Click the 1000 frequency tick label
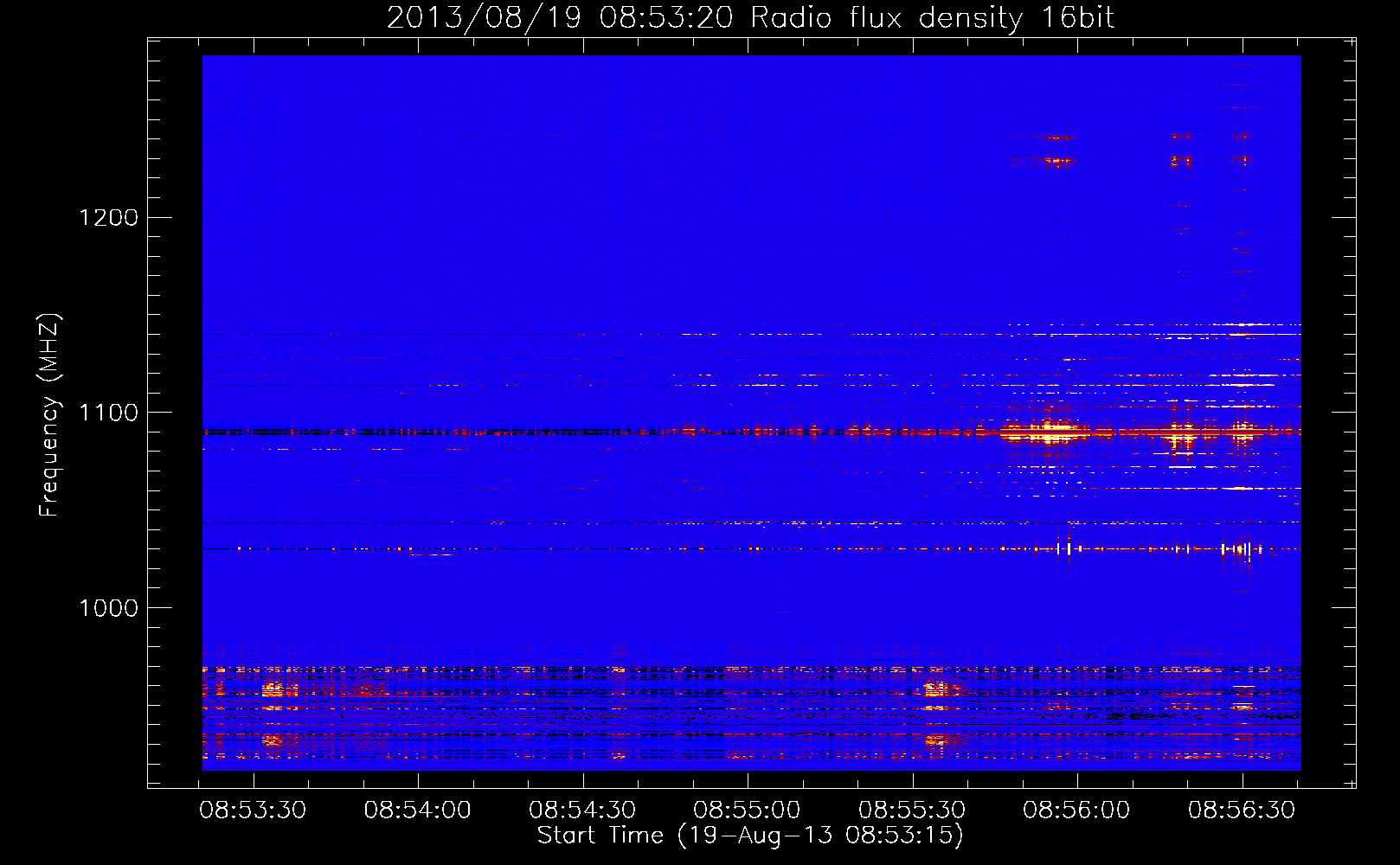1400x865 pixels. (109, 608)
